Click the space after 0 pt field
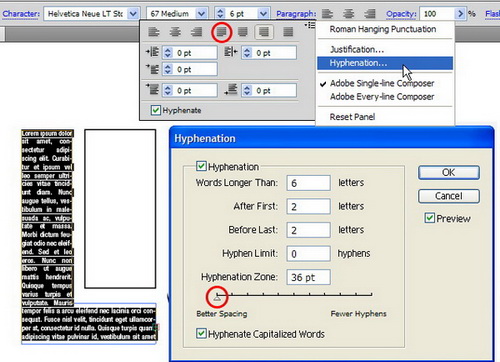 pos(274,90)
